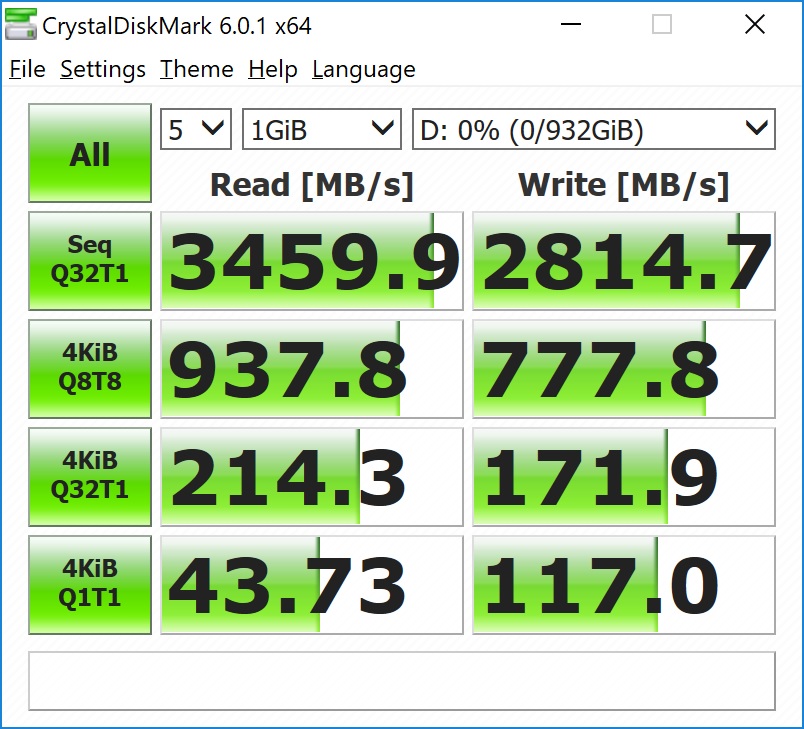Select the Seq read result 3459.9
804x729 pixels.
[x=312, y=260]
